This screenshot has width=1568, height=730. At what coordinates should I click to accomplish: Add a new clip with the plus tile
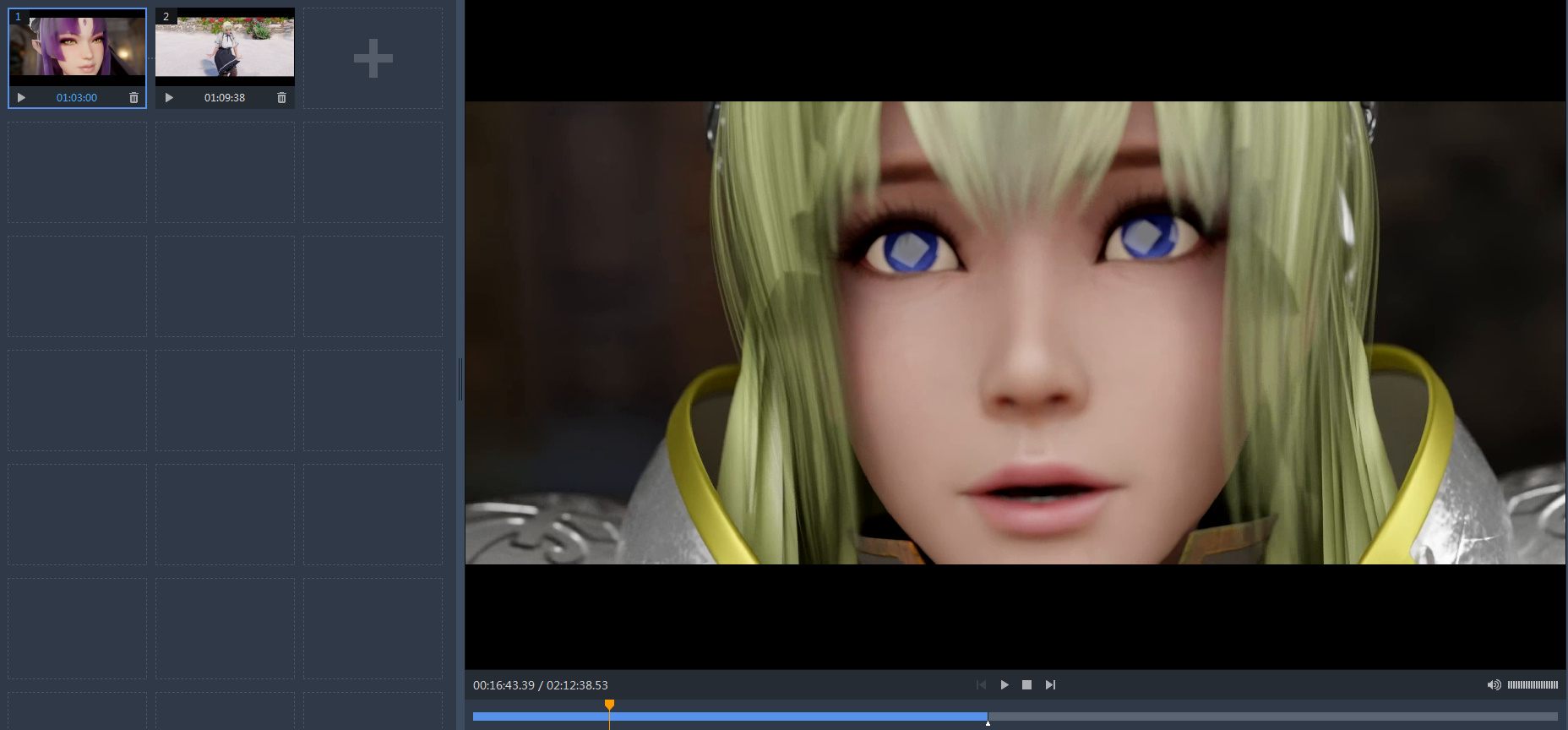(x=373, y=58)
